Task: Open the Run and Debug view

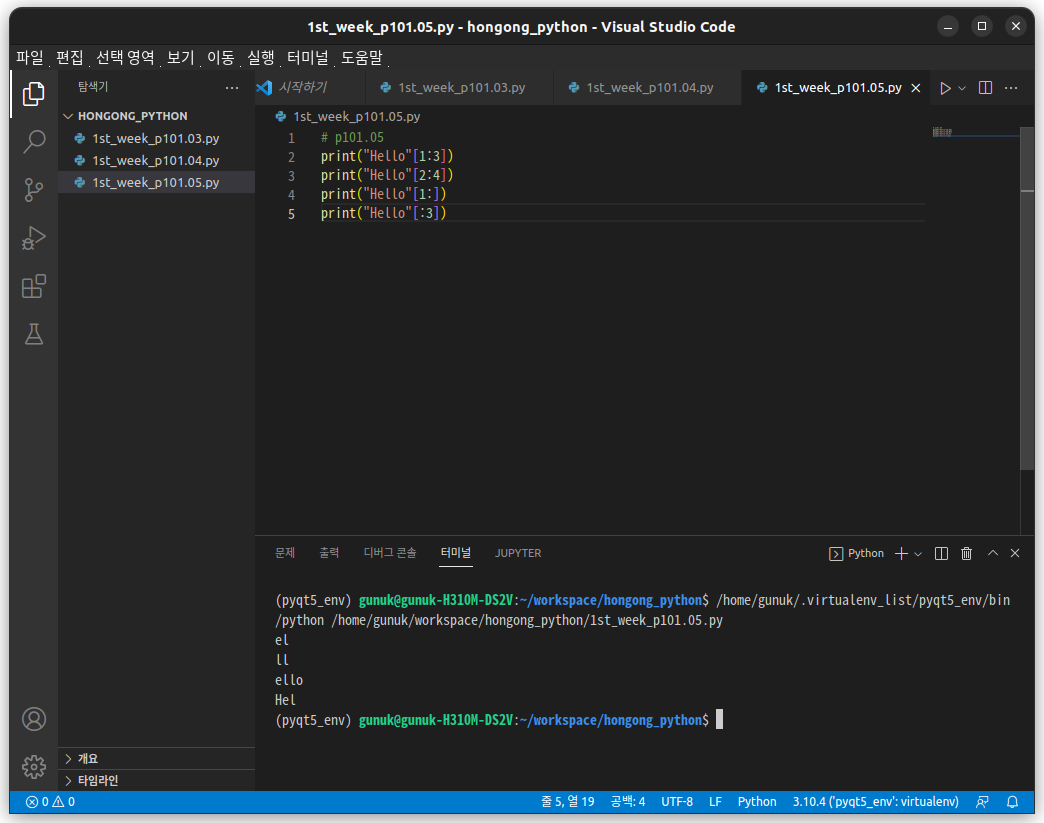Action: (33, 238)
